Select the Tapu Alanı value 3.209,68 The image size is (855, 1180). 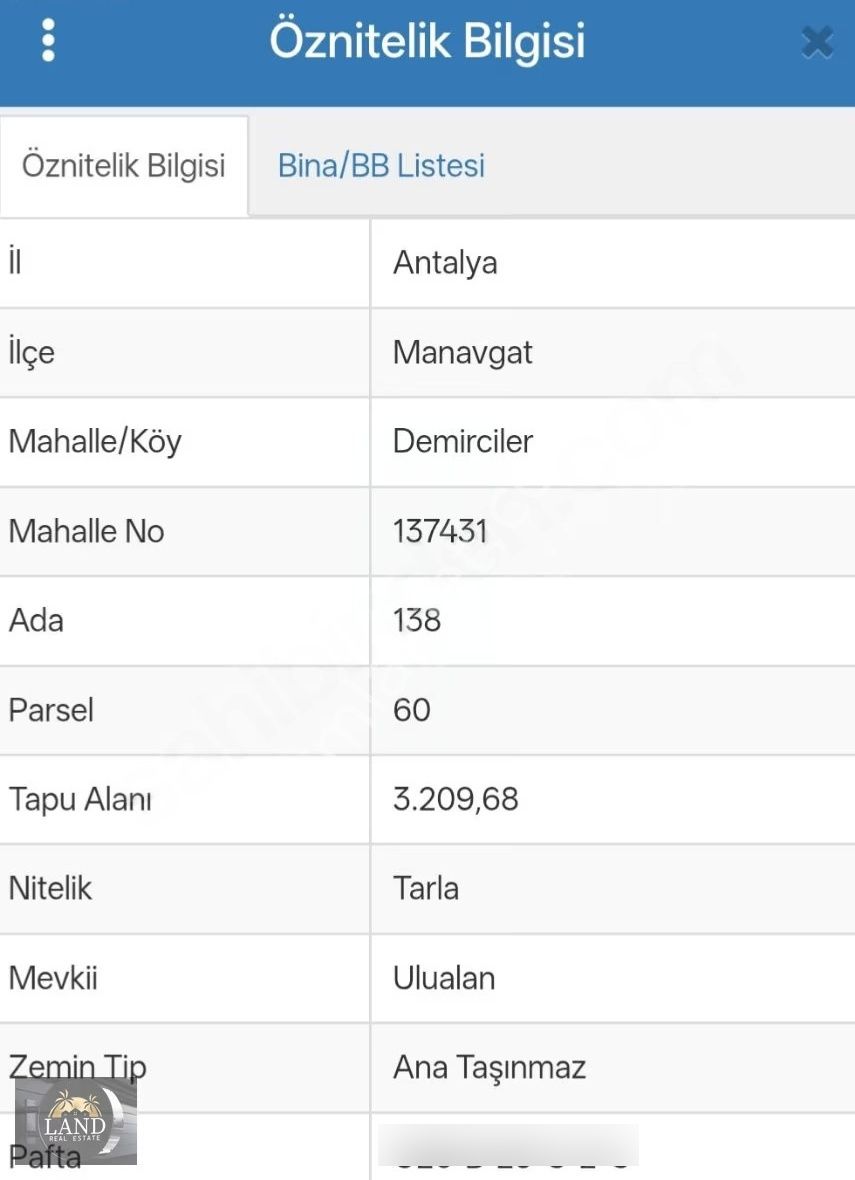455,799
